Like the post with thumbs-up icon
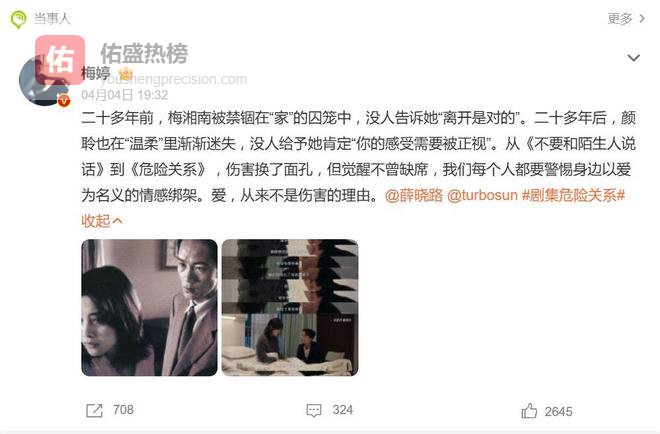Screen dimensions: 660x434 coord(529,410)
